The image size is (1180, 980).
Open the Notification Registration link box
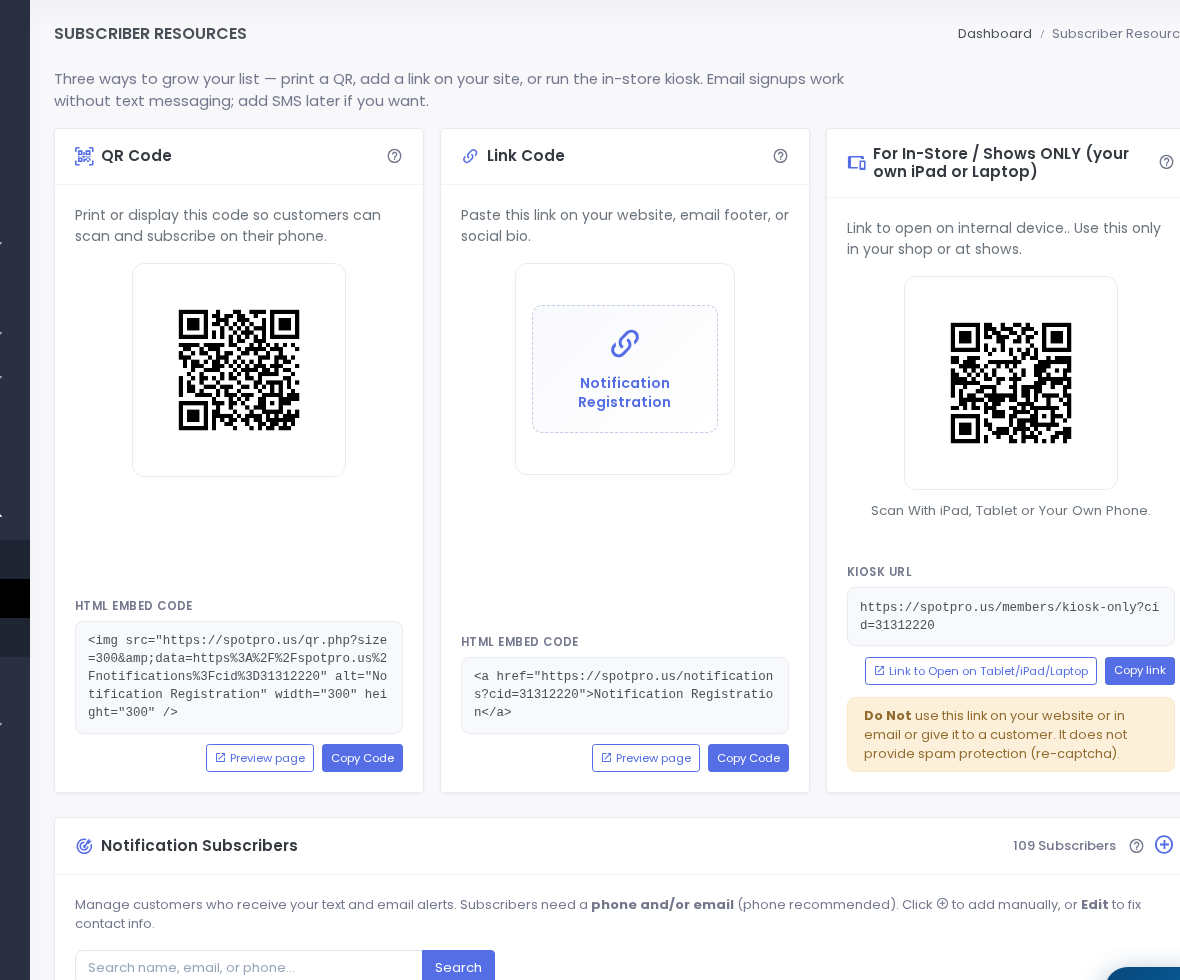pyautogui.click(x=625, y=369)
